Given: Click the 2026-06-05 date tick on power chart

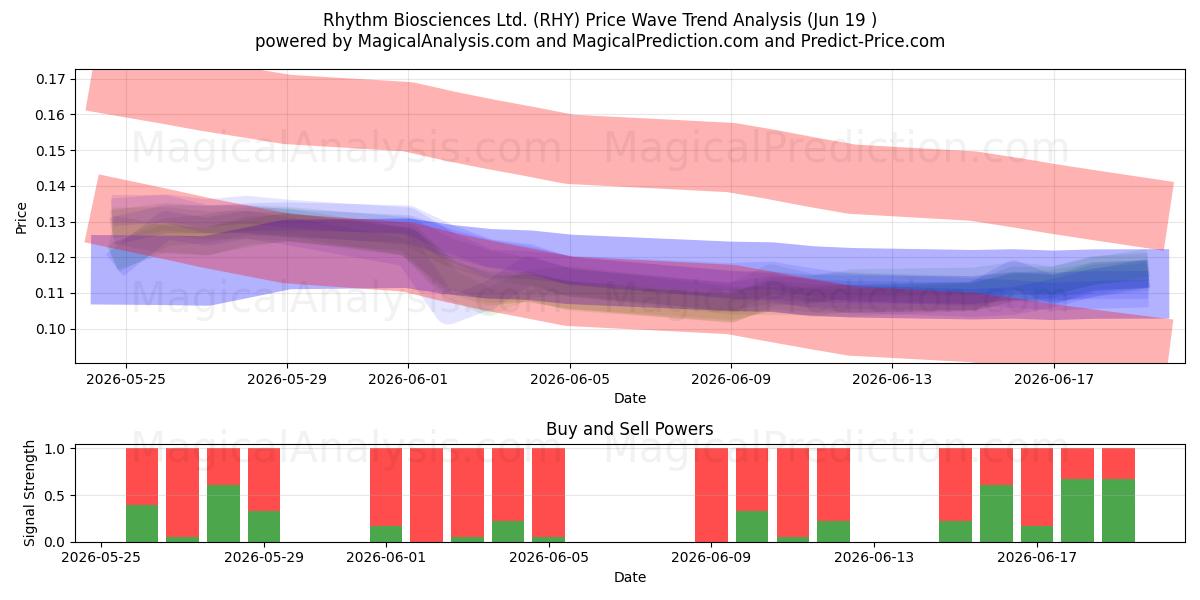Looking at the screenshot, I should click(x=549, y=558).
